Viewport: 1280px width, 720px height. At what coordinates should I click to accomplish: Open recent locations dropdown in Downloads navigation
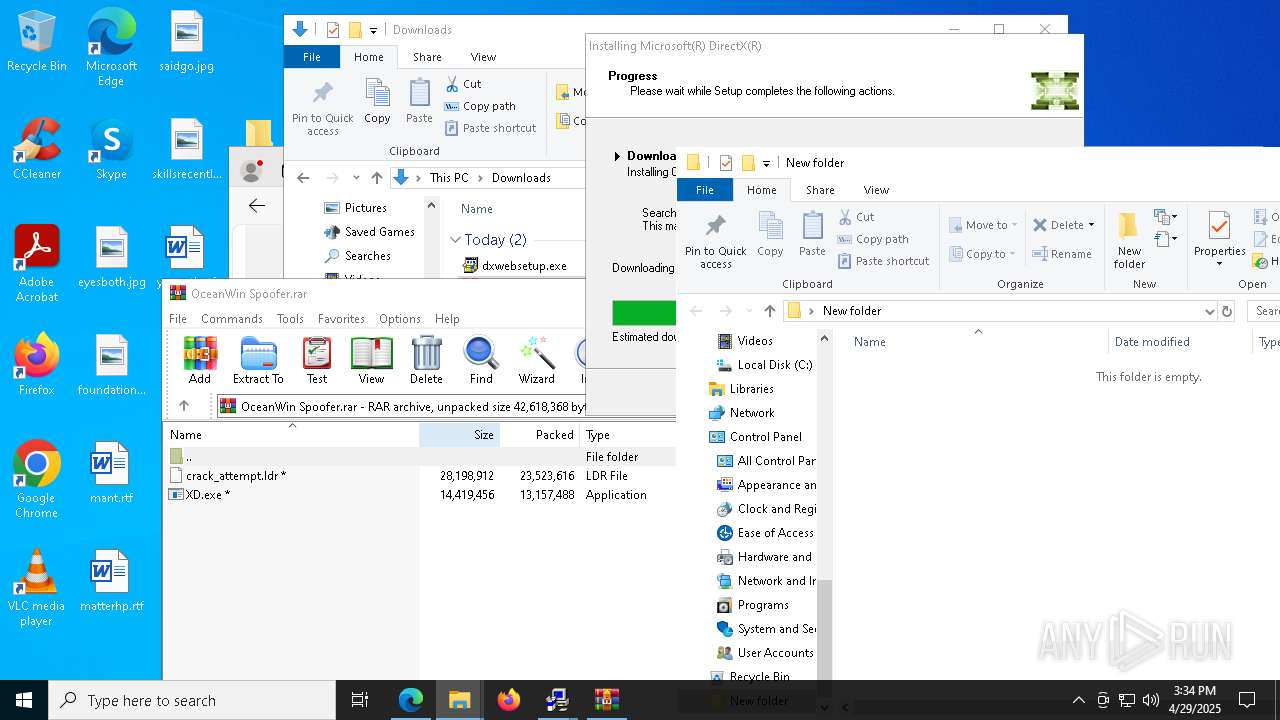tap(356, 178)
